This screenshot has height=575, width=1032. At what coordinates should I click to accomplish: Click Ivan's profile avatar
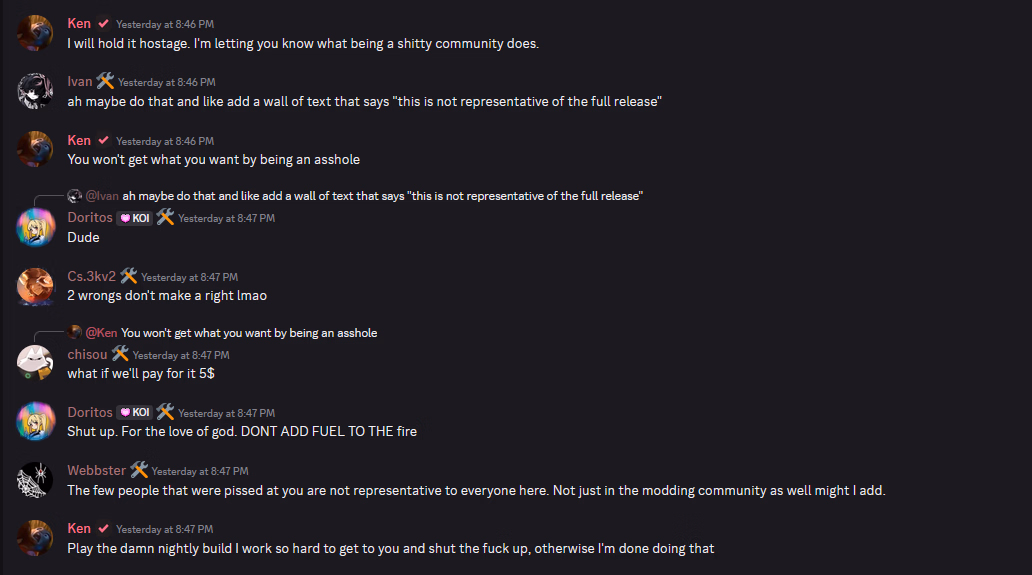(35, 91)
